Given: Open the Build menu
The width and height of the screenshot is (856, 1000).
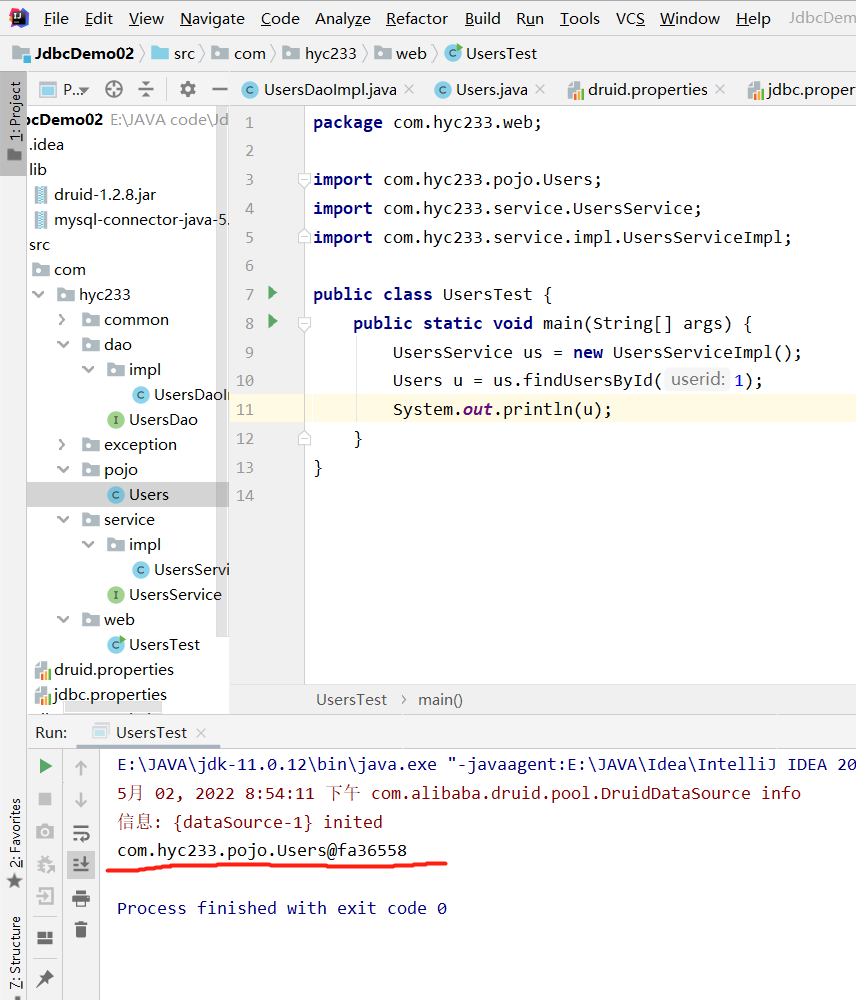Looking at the screenshot, I should click(482, 18).
